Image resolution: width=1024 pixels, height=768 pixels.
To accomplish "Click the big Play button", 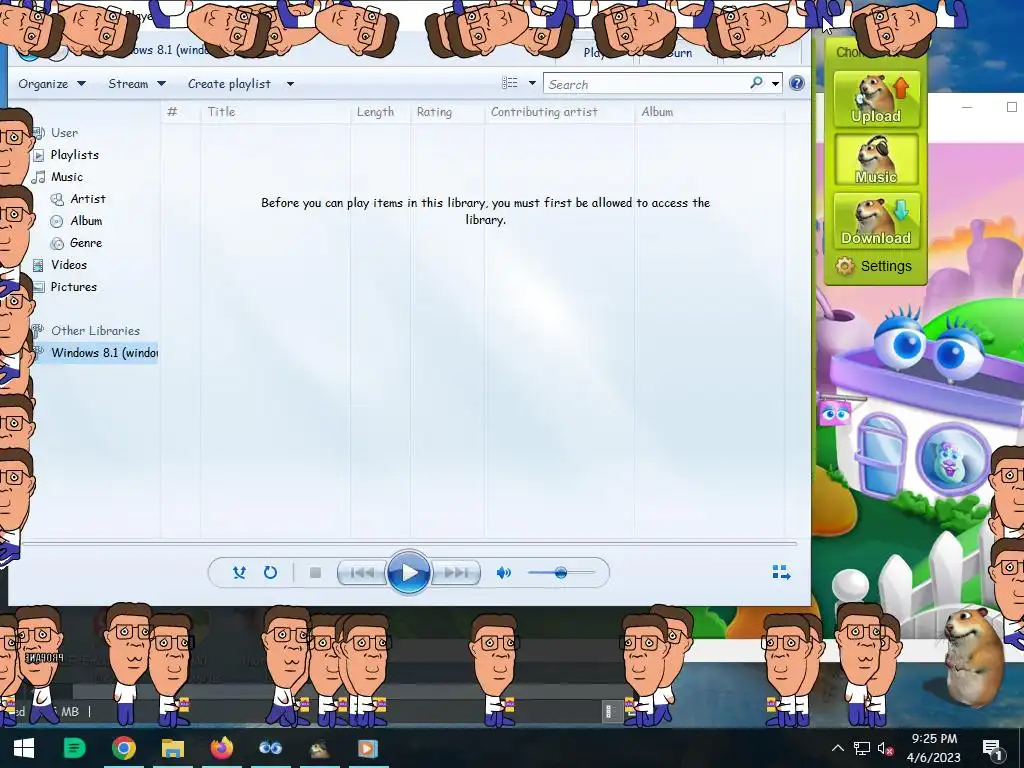I will coord(409,572).
